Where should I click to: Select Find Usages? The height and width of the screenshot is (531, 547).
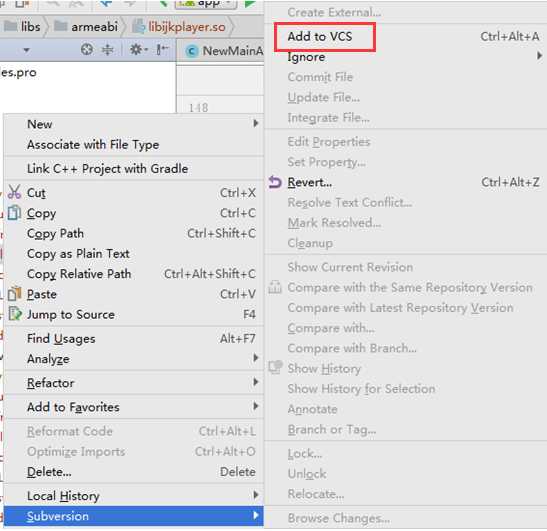point(134,338)
